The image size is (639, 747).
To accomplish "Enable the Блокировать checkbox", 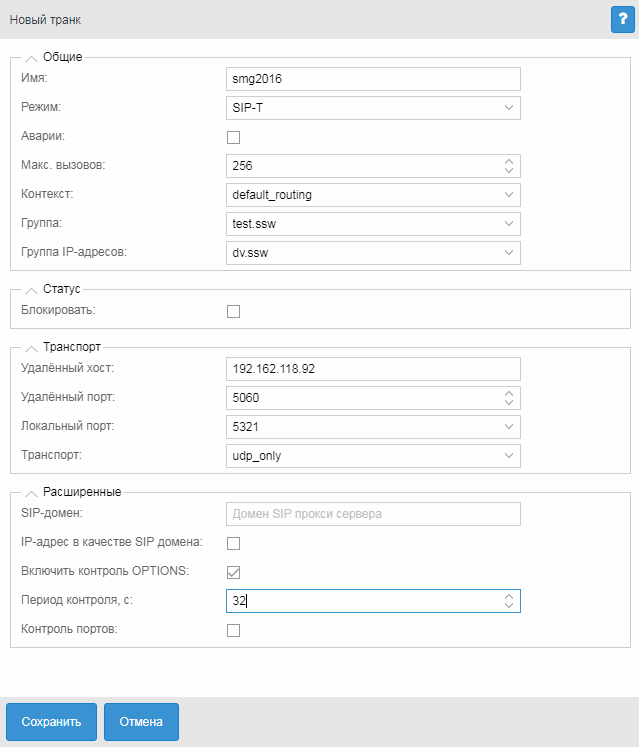I will pos(234,311).
